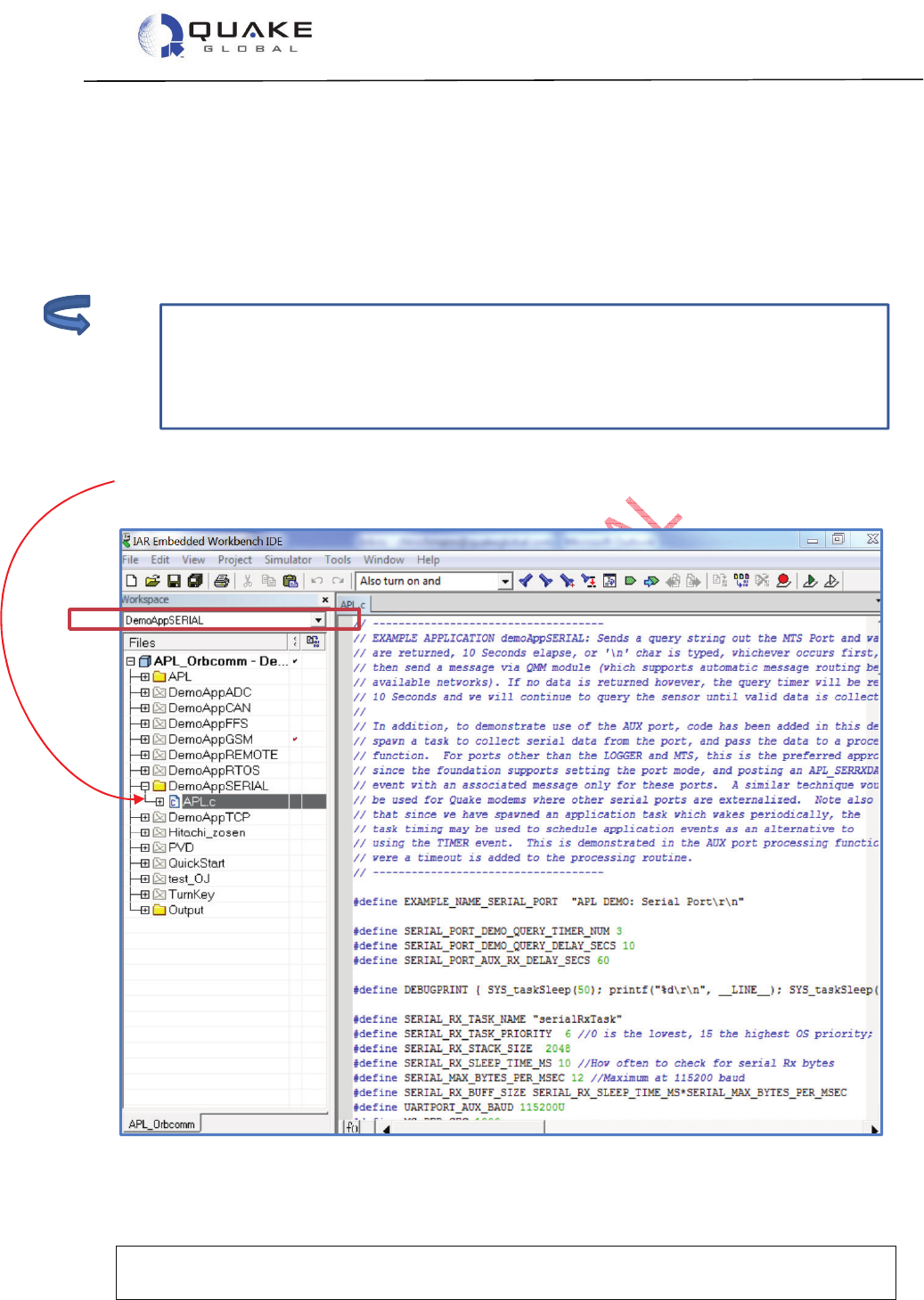Expand the APL.c file node
This screenshot has height=1300, width=924.
pyautogui.click(x=159, y=801)
